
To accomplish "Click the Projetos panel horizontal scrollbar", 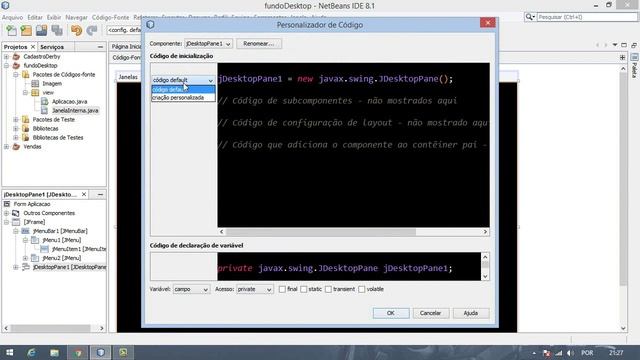I will [x=54, y=328].
